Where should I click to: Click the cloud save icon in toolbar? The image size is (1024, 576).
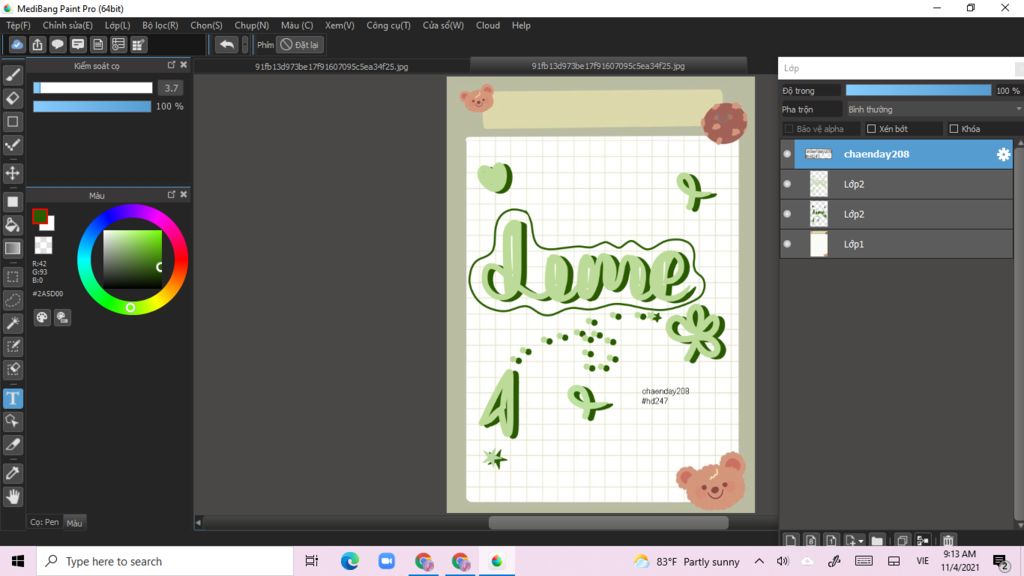[x=17, y=44]
